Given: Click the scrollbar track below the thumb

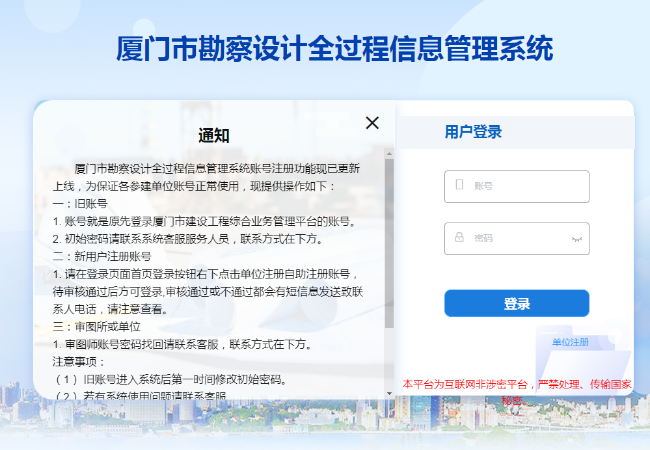Looking at the screenshot, I should [x=389, y=355].
